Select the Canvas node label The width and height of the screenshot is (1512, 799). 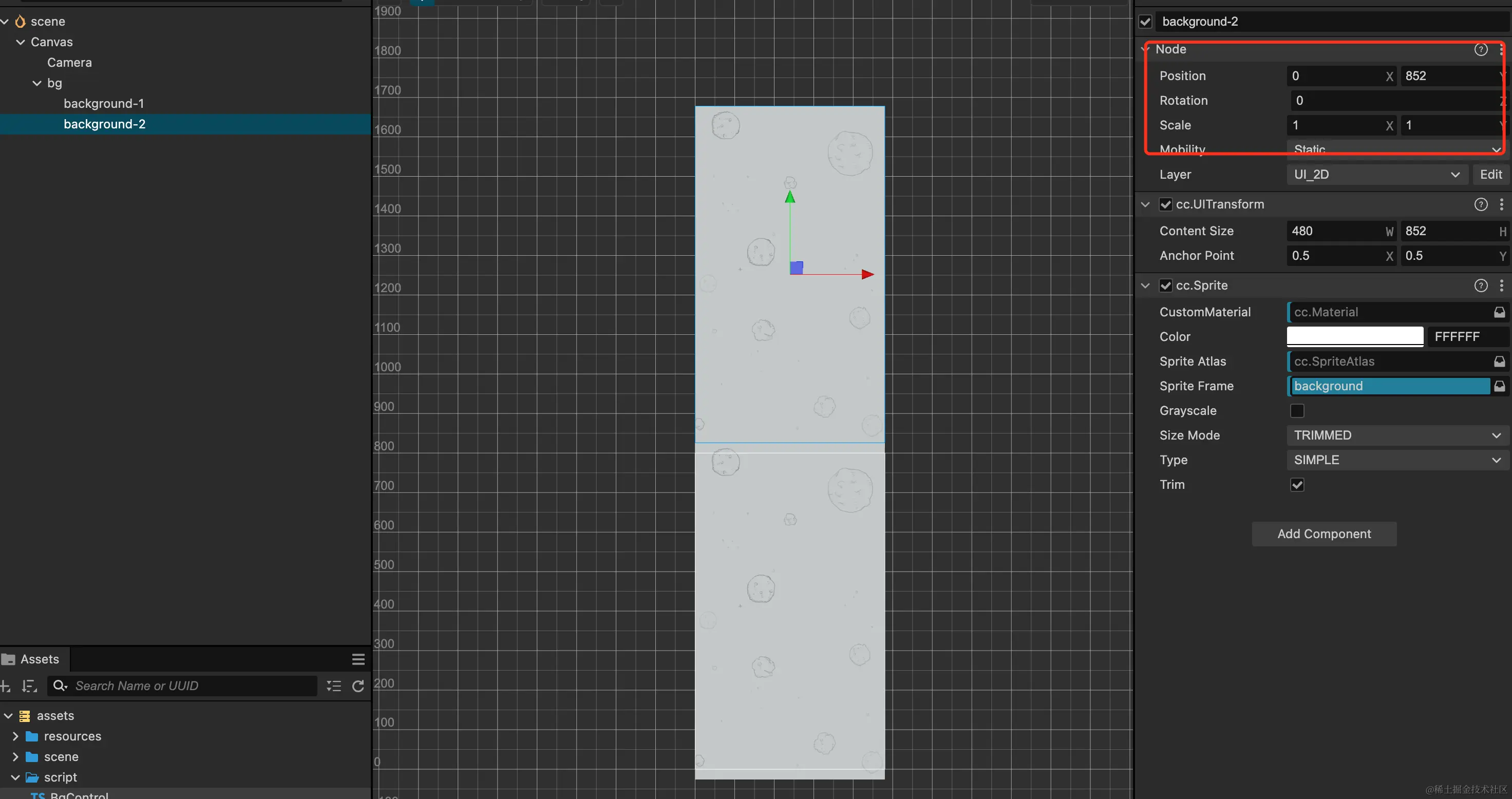point(52,42)
